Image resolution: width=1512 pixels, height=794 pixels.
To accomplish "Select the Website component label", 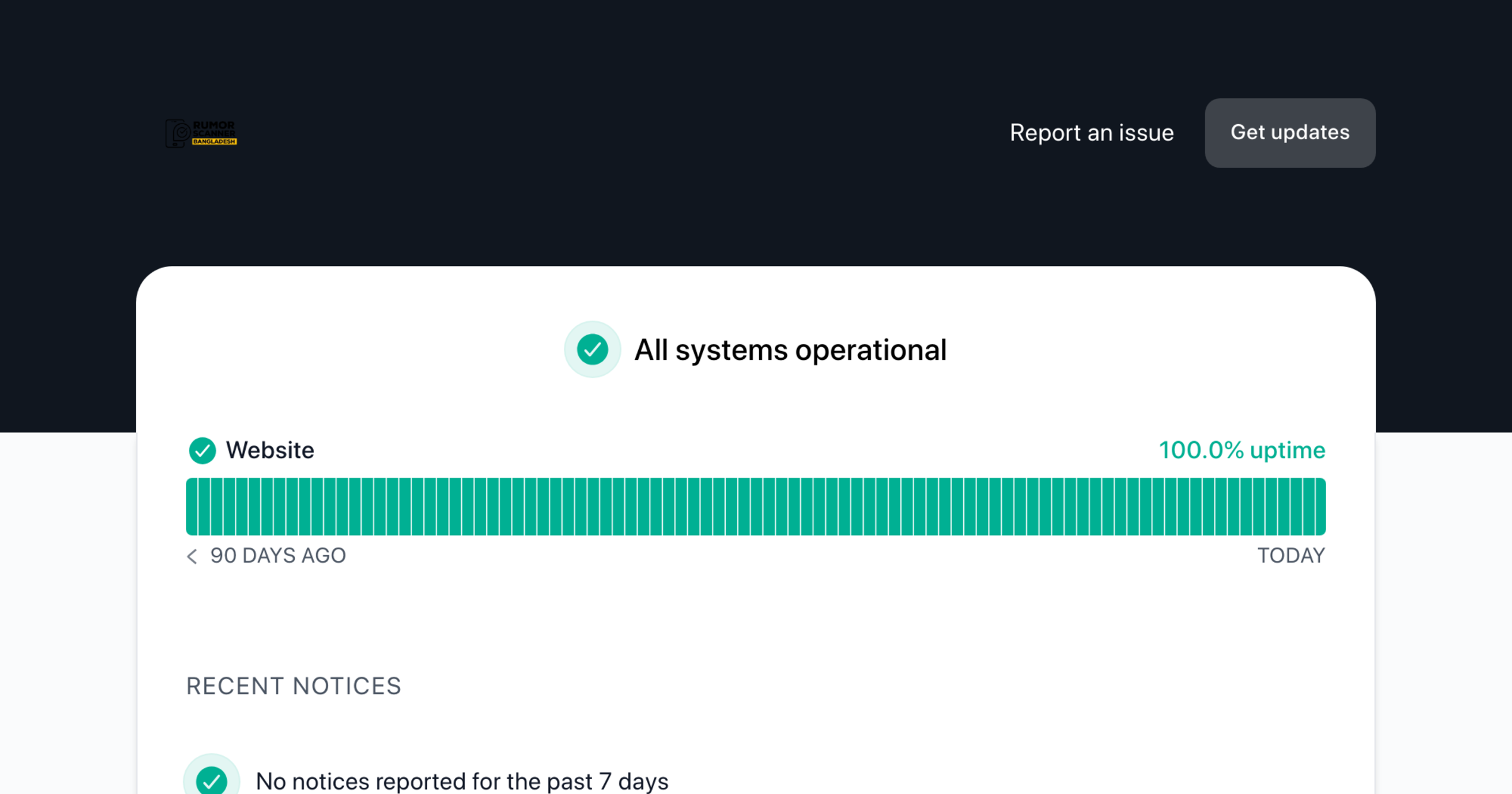I will (270, 451).
